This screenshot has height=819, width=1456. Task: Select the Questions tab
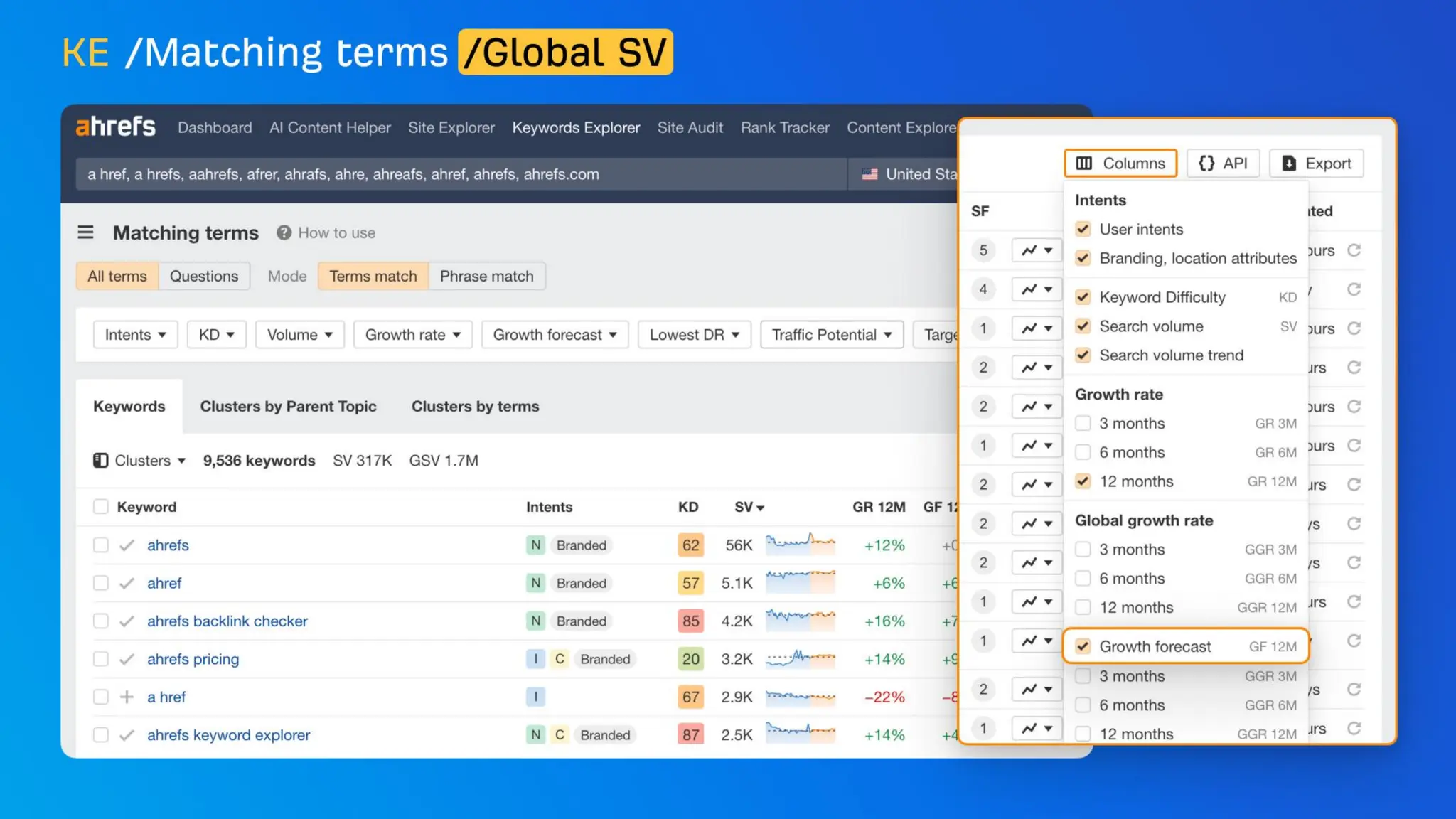pos(204,276)
